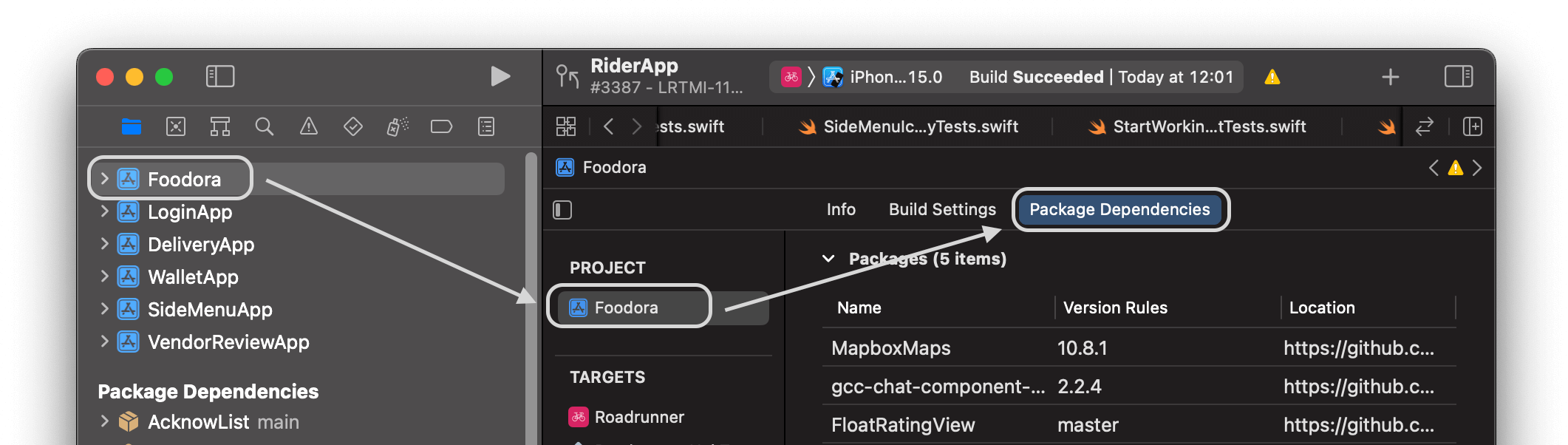Image resolution: width=1568 pixels, height=445 pixels.
Task: Collapse the Packages (5 items) section
Action: pyautogui.click(x=828, y=259)
